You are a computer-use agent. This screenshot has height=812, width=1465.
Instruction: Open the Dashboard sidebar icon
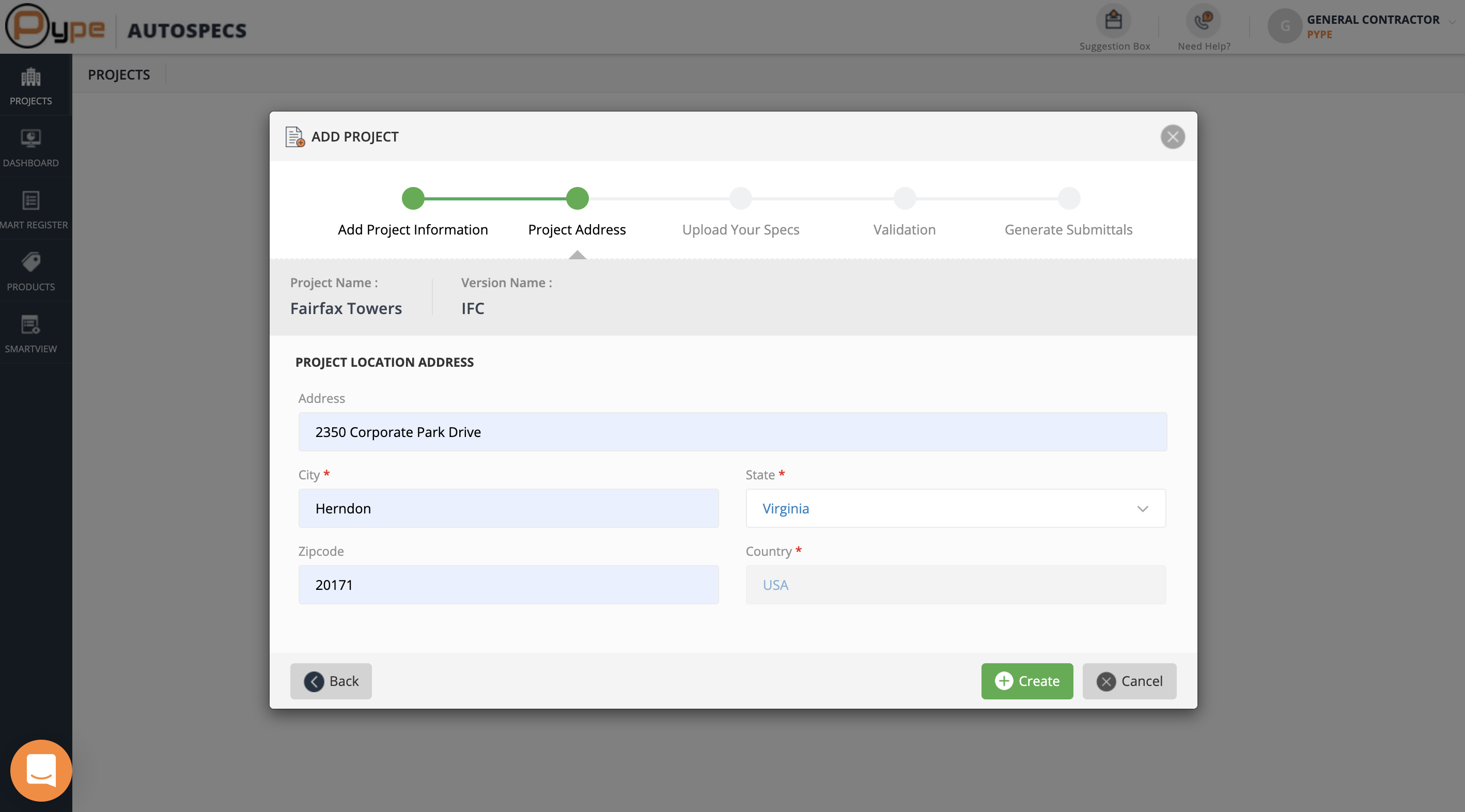coord(30,138)
